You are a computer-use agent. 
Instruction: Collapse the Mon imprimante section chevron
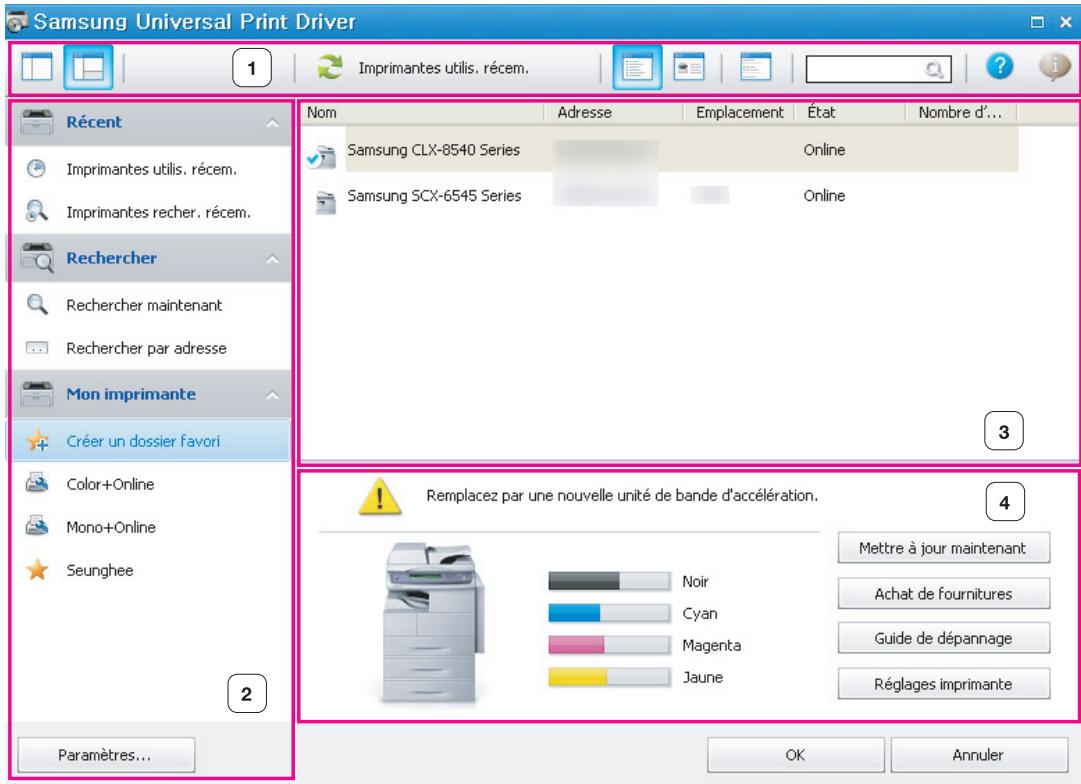click(x=272, y=395)
